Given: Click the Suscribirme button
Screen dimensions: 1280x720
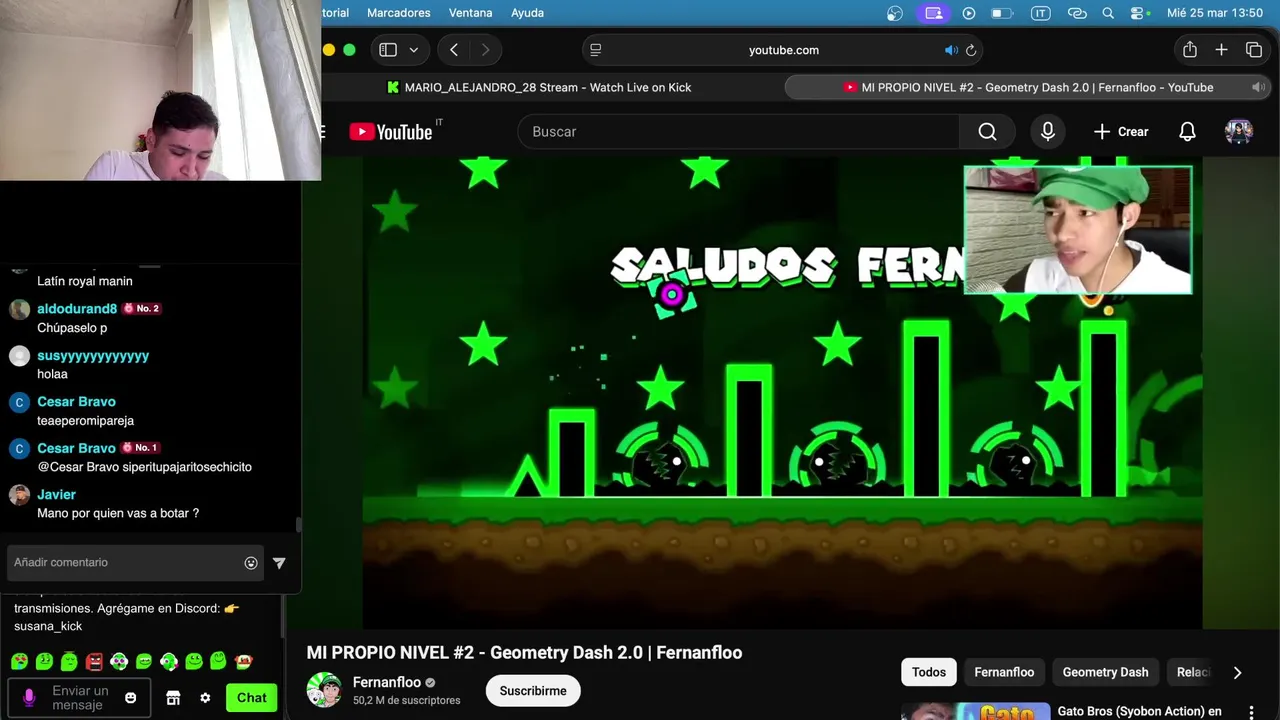Looking at the screenshot, I should coord(533,691).
